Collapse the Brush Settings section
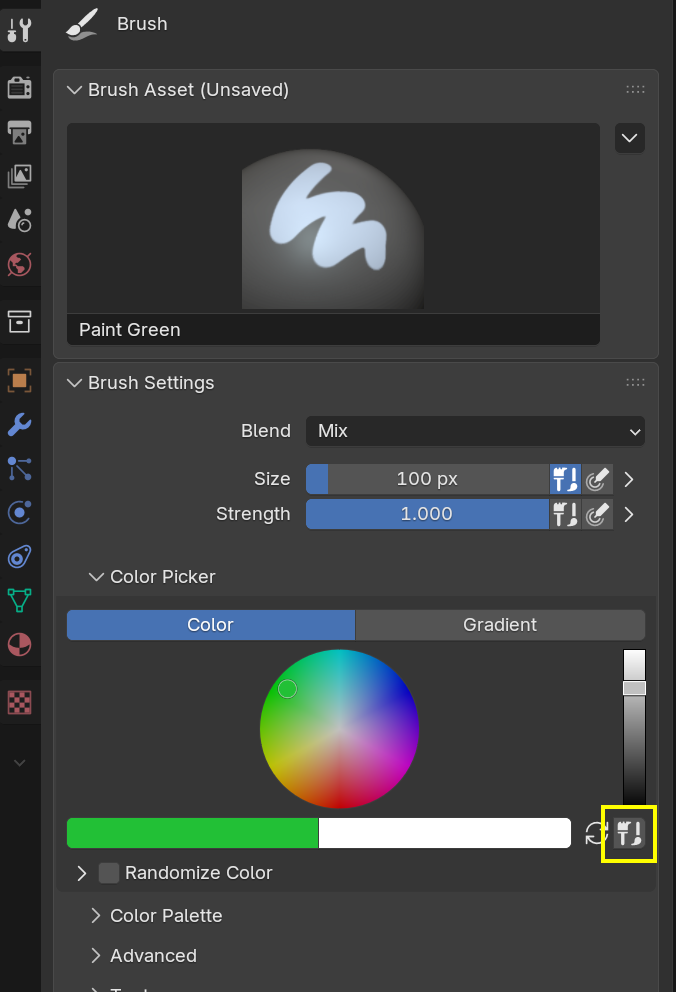Screen dimensions: 676x992 [x=75, y=382]
